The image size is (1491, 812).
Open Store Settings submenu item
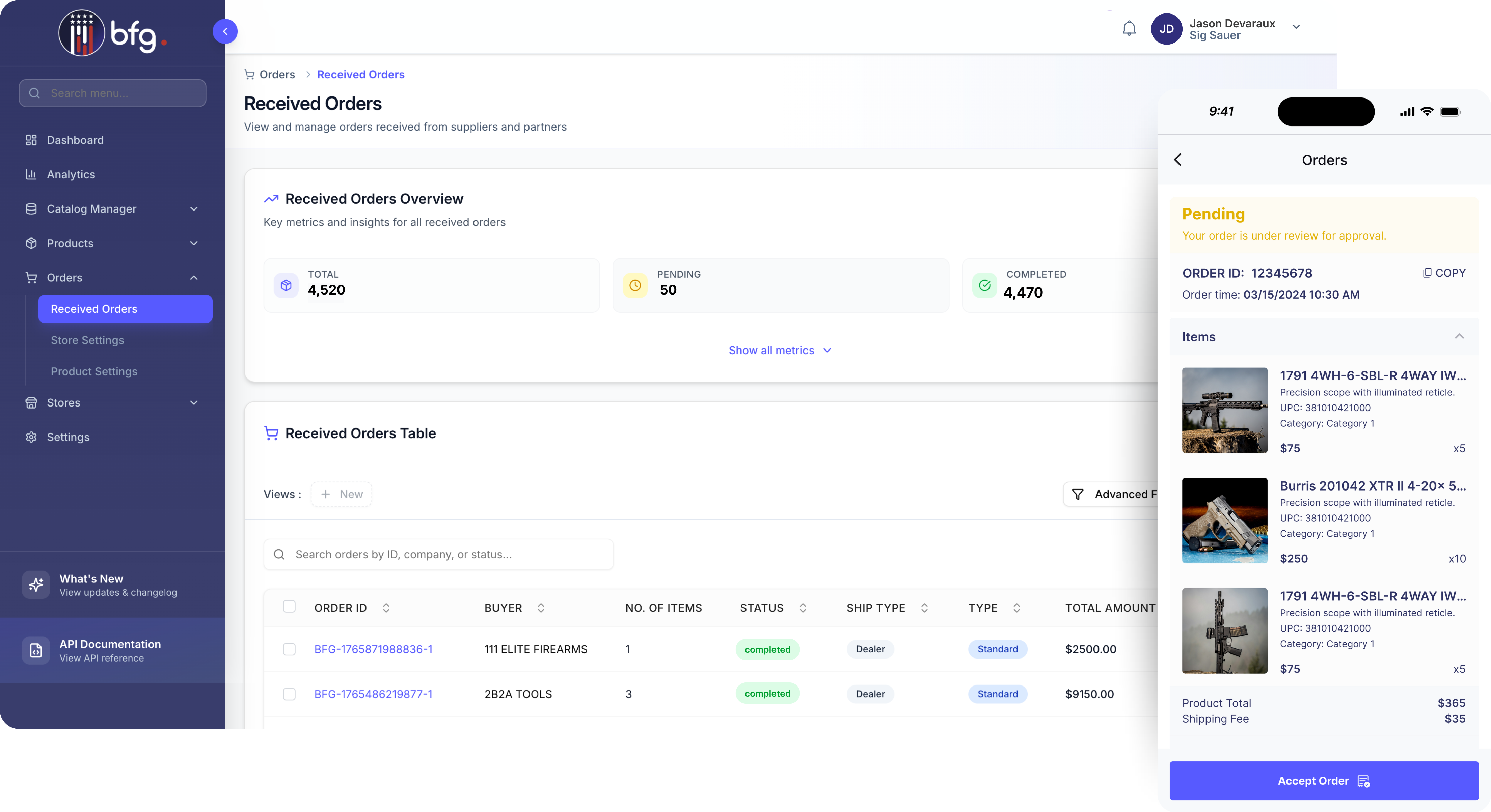[87, 340]
